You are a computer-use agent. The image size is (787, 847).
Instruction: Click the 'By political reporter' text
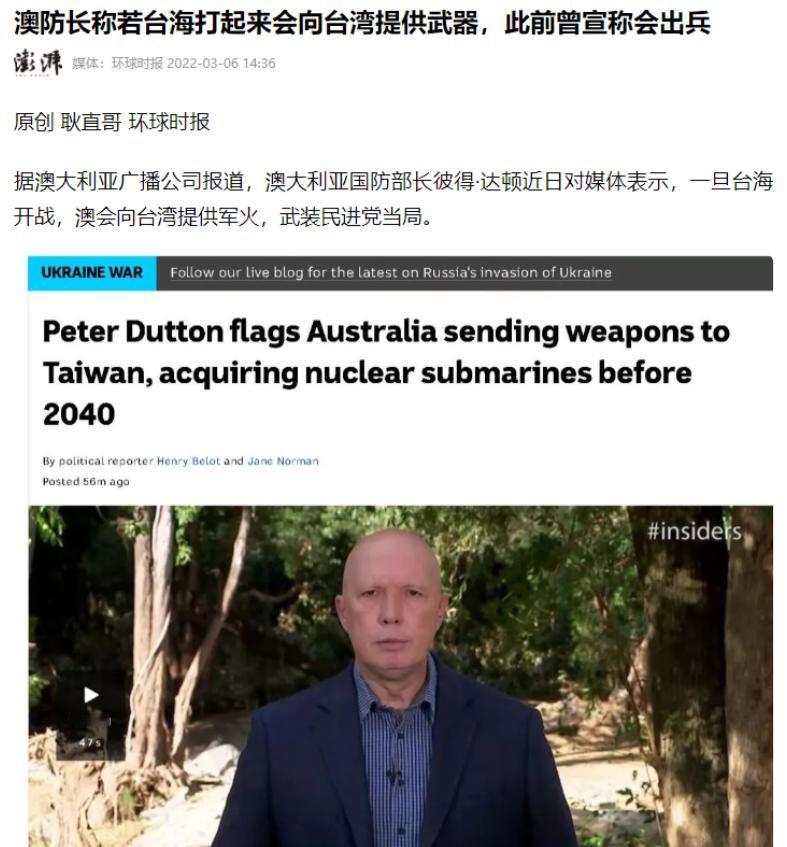tap(98, 461)
